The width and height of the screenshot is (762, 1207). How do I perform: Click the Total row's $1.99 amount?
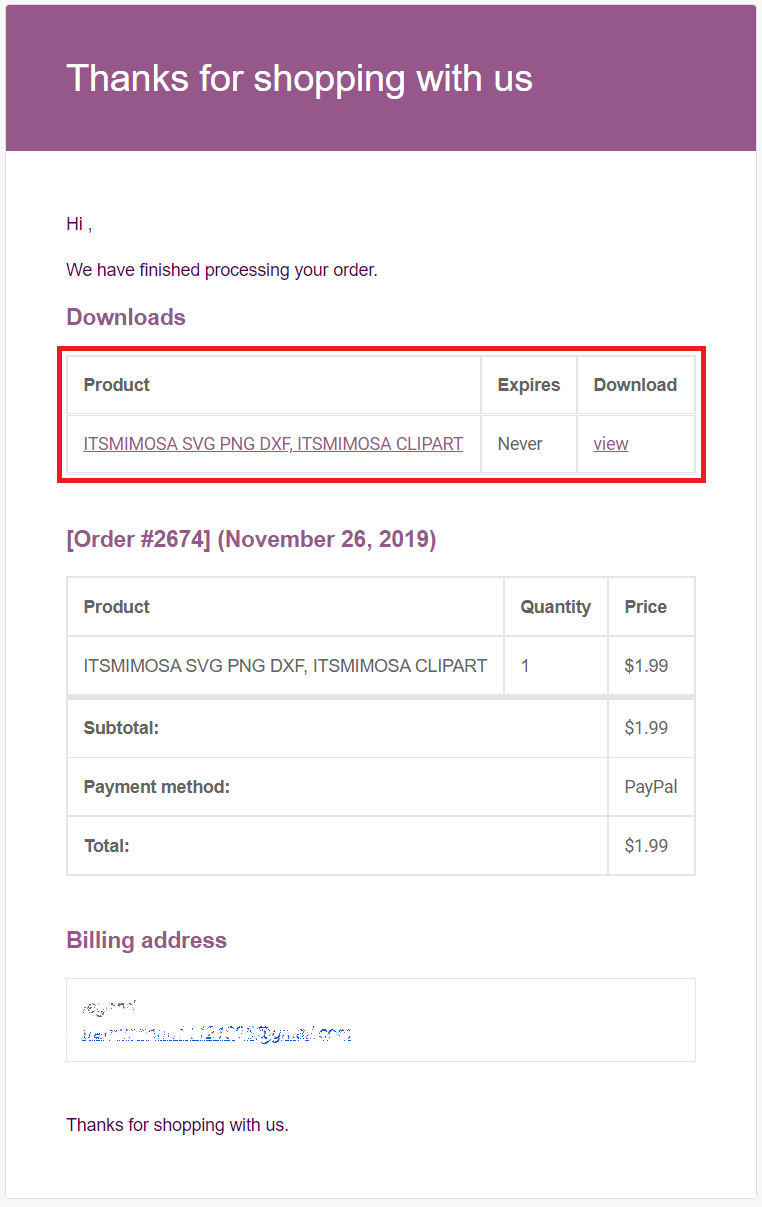(646, 846)
